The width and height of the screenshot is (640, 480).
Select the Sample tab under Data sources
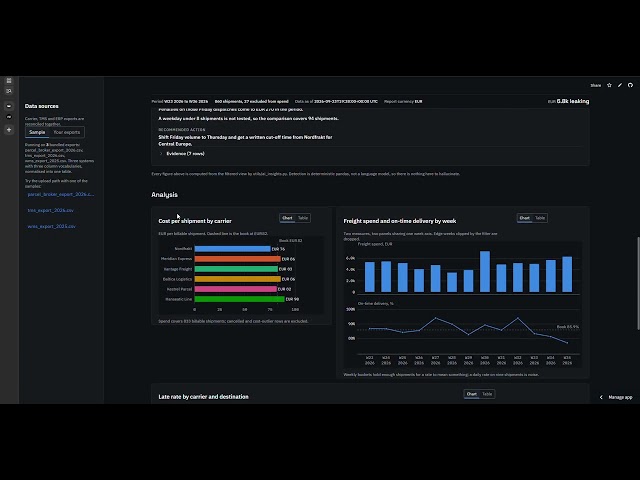click(37, 132)
